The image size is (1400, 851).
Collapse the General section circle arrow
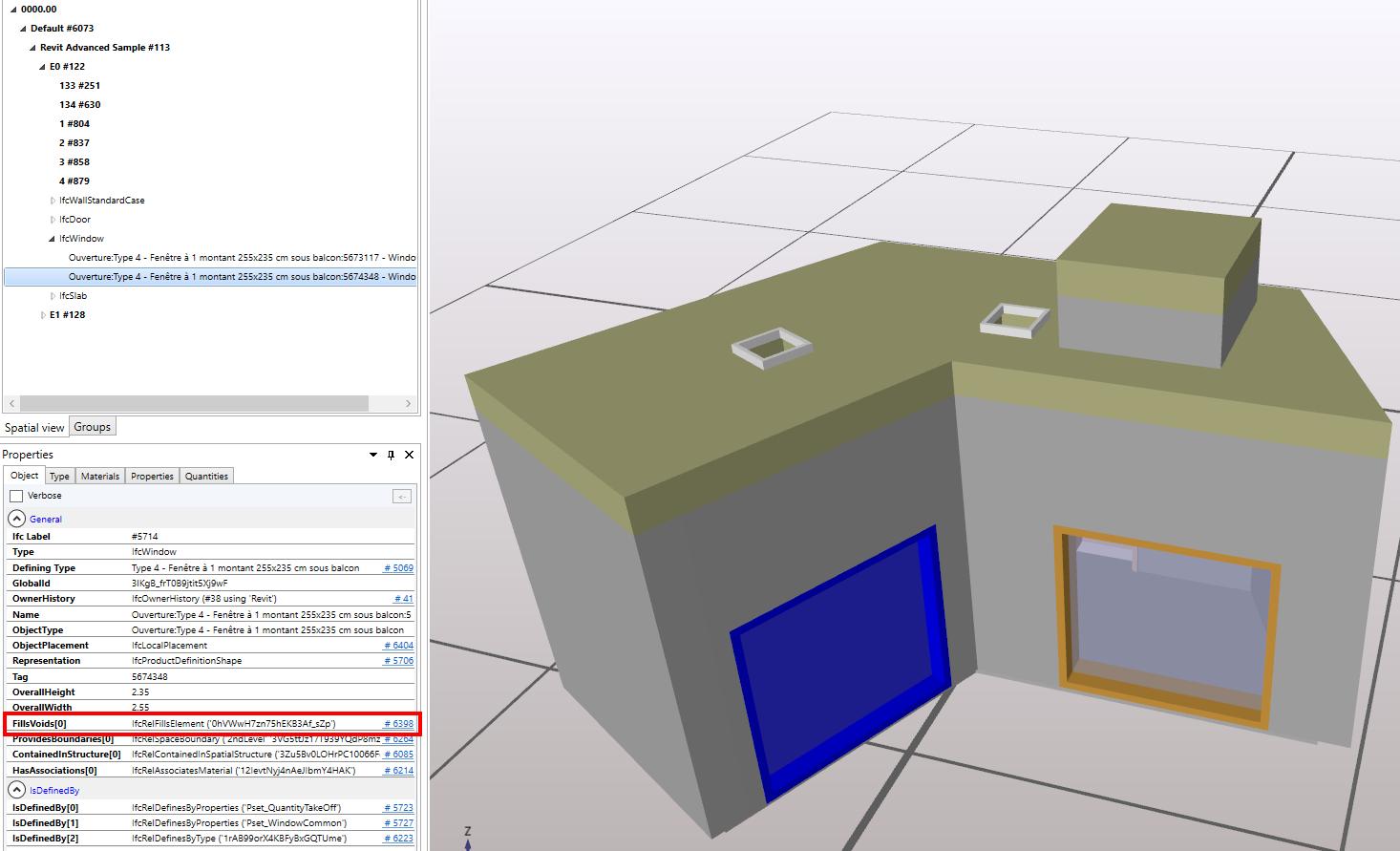coord(17,519)
